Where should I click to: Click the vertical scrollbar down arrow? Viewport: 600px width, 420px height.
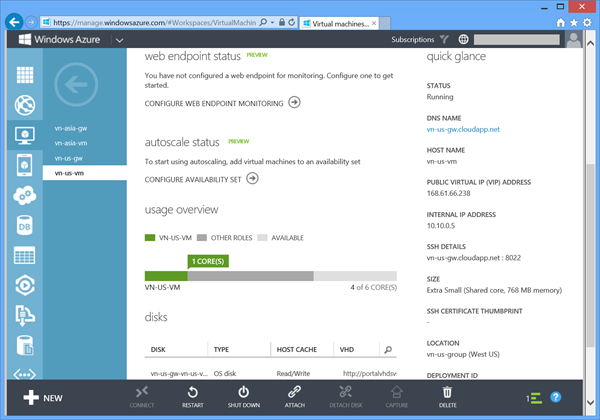pos(590,402)
